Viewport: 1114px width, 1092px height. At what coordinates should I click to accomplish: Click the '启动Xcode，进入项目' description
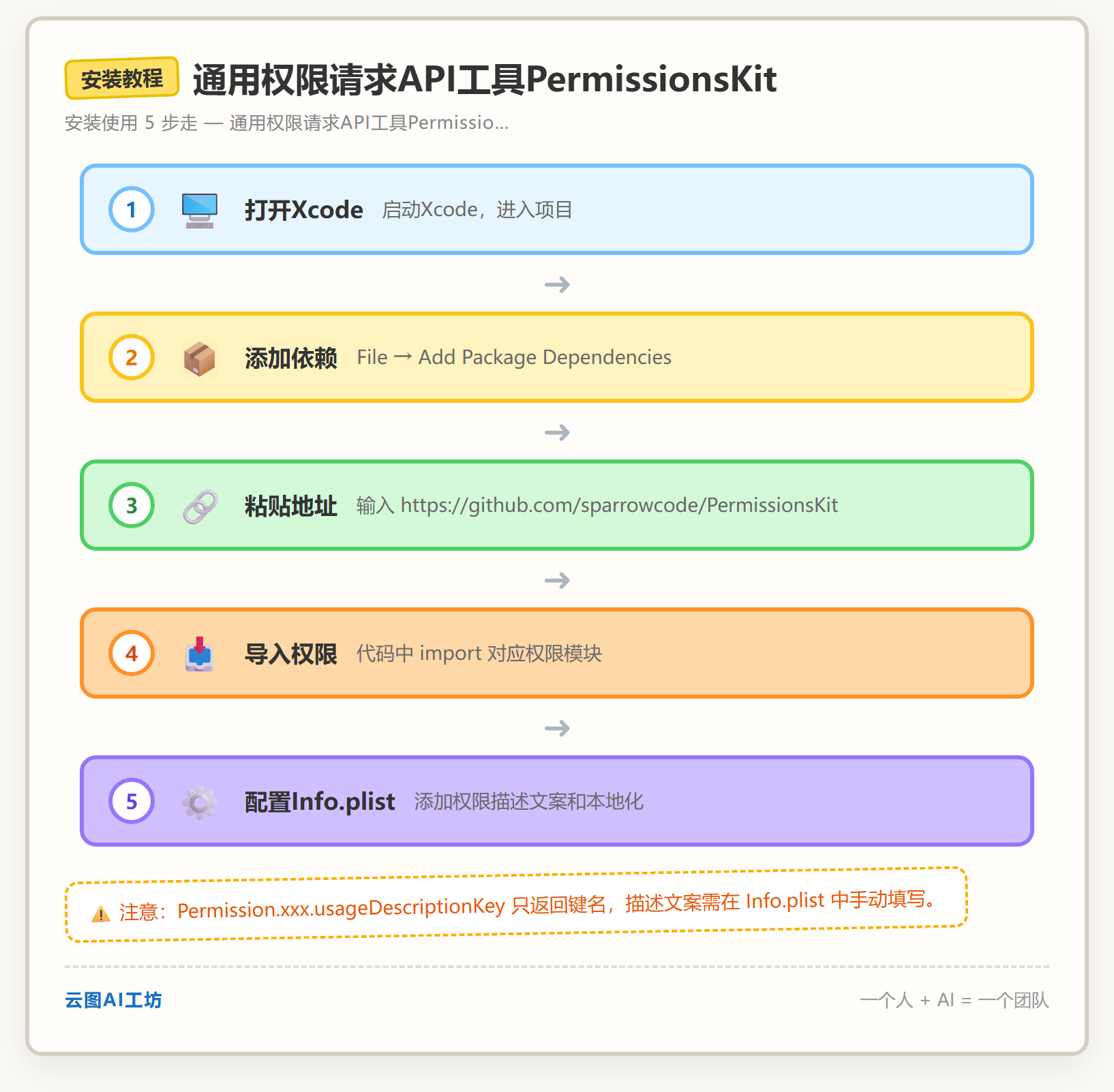coord(477,209)
